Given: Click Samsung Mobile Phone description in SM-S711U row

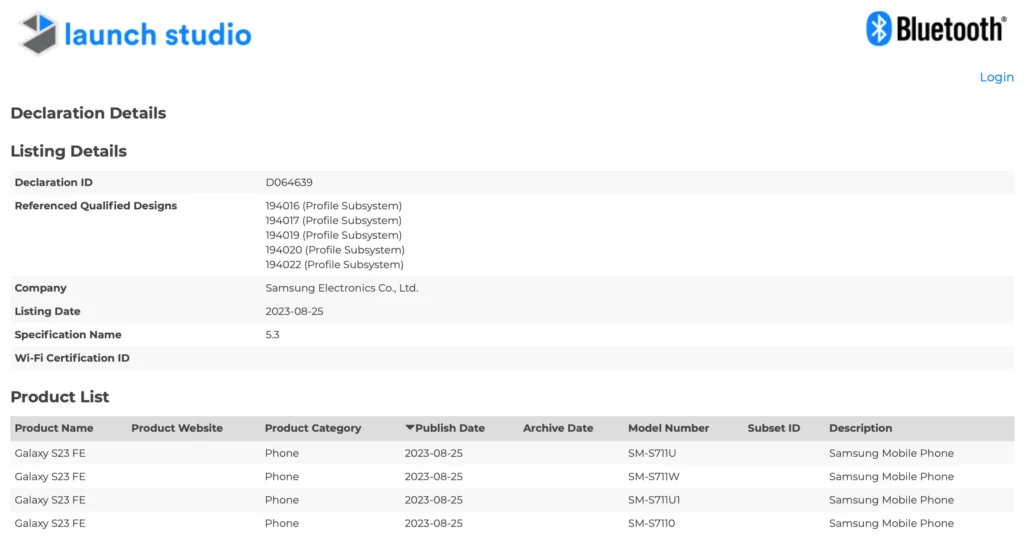Looking at the screenshot, I should click(891, 453).
